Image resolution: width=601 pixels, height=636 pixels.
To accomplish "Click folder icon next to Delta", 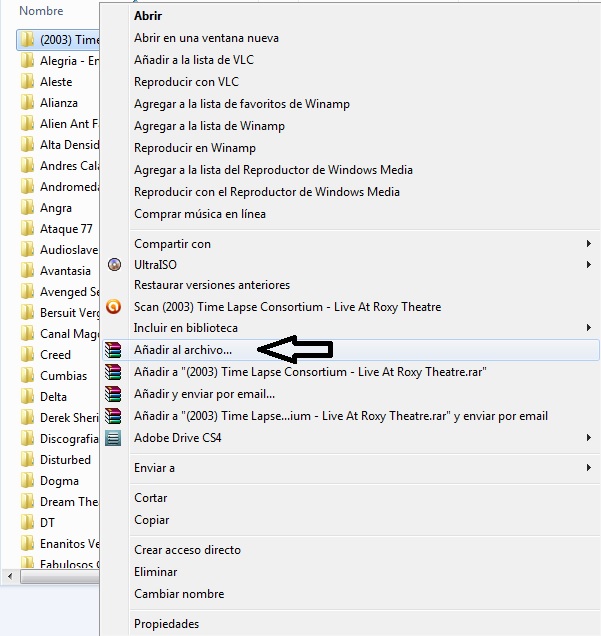I will (27, 397).
